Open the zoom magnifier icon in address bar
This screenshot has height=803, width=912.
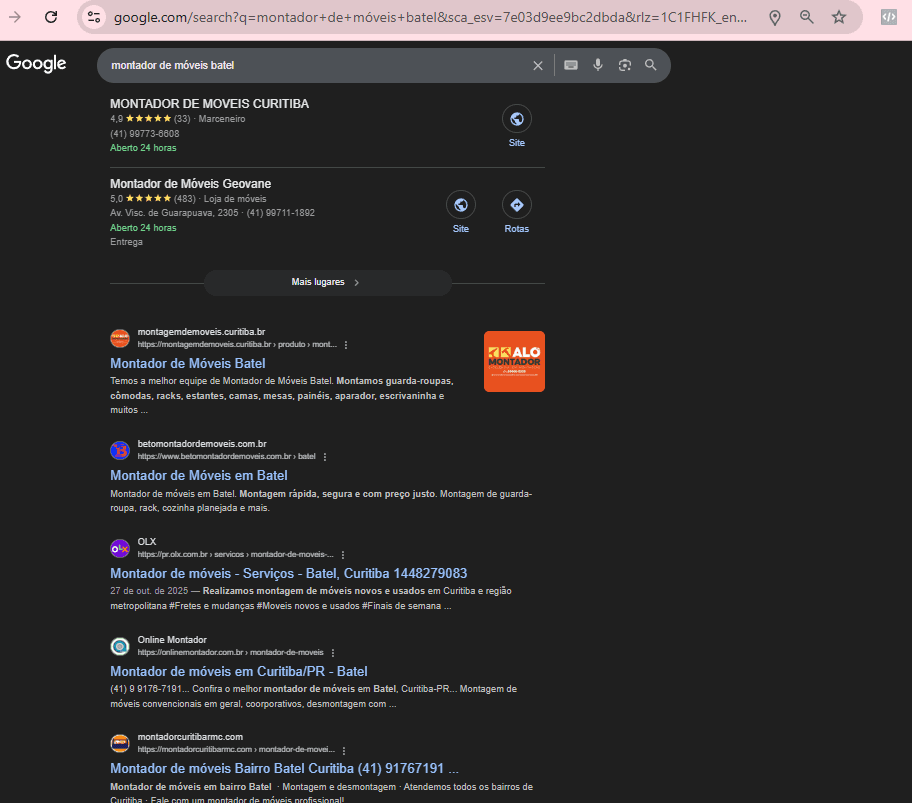tap(807, 17)
